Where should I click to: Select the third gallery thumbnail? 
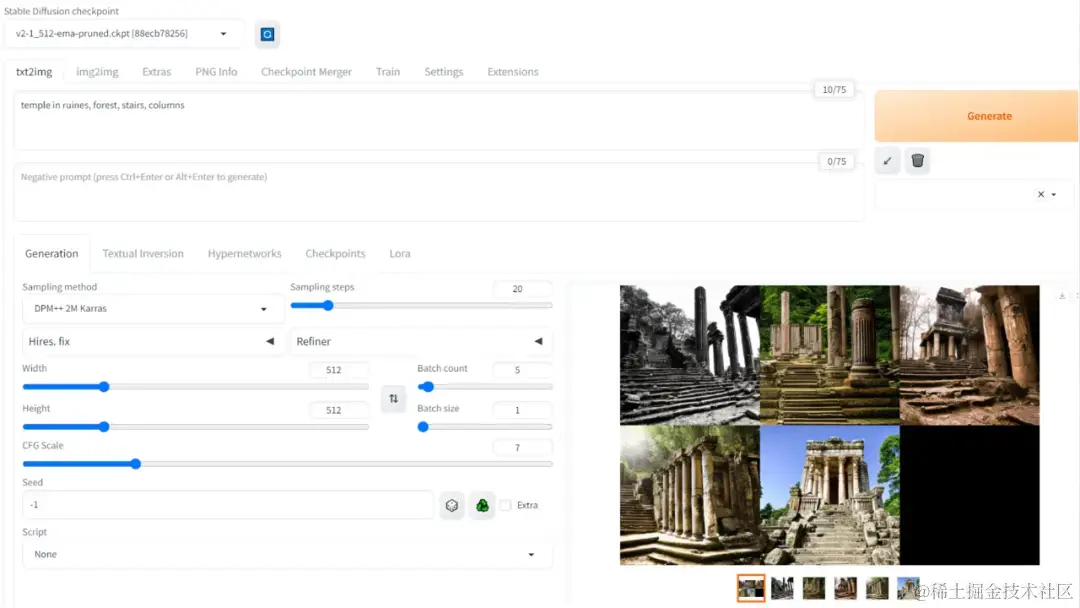click(813, 589)
